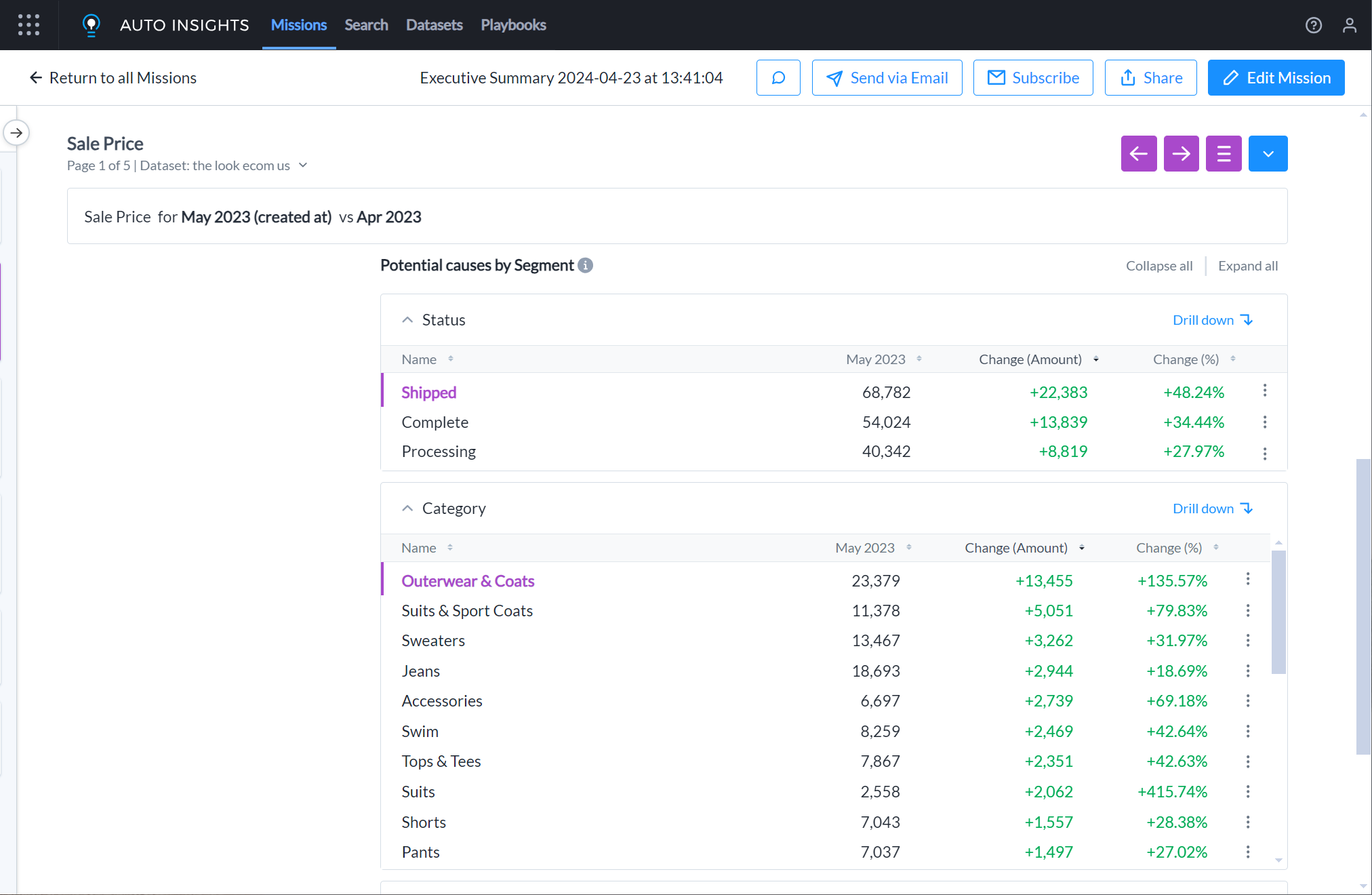The image size is (1372, 895).
Task: Open the help question mark icon
Action: [1314, 25]
